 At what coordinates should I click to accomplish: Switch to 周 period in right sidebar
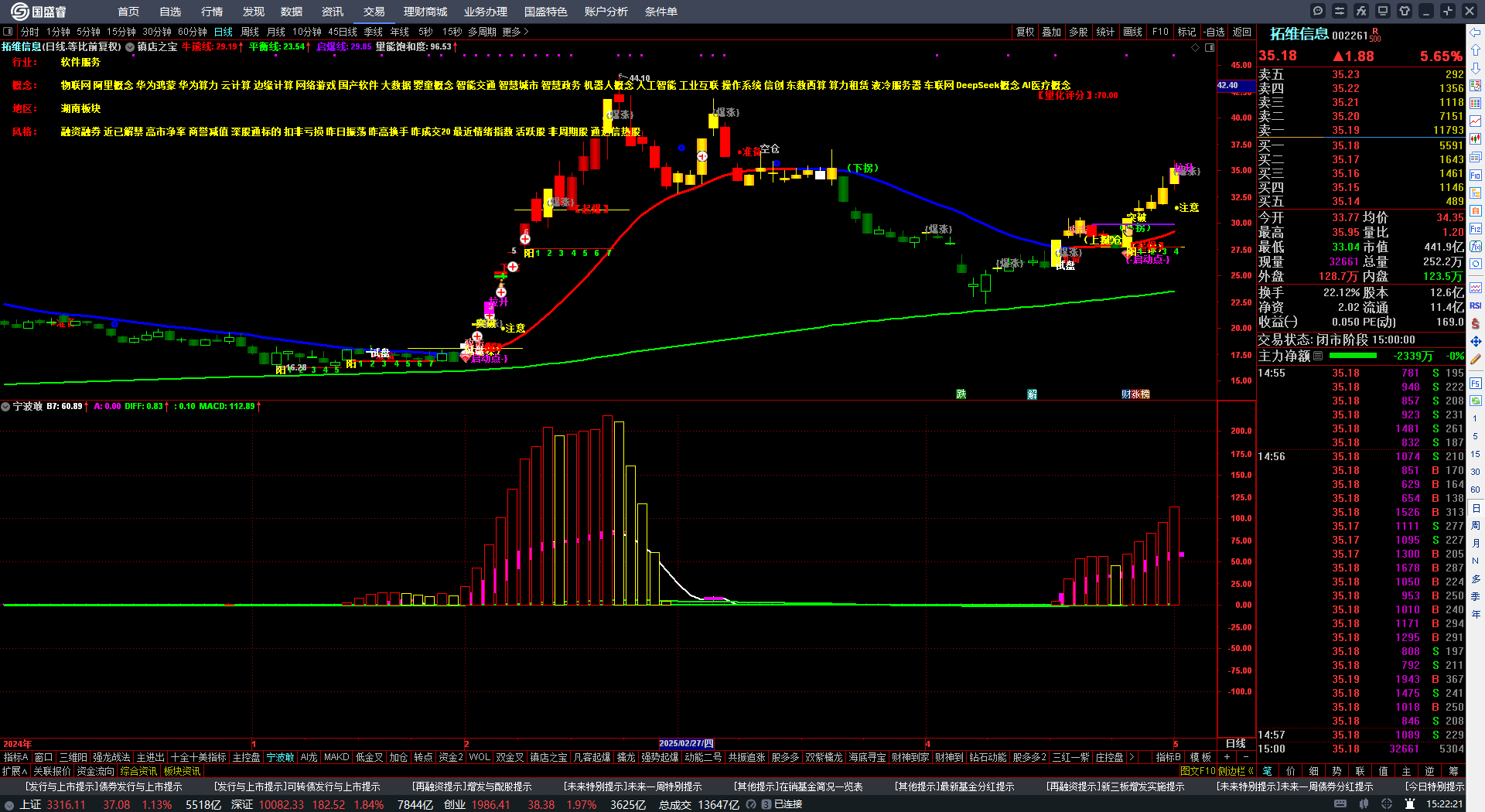(x=1476, y=526)
